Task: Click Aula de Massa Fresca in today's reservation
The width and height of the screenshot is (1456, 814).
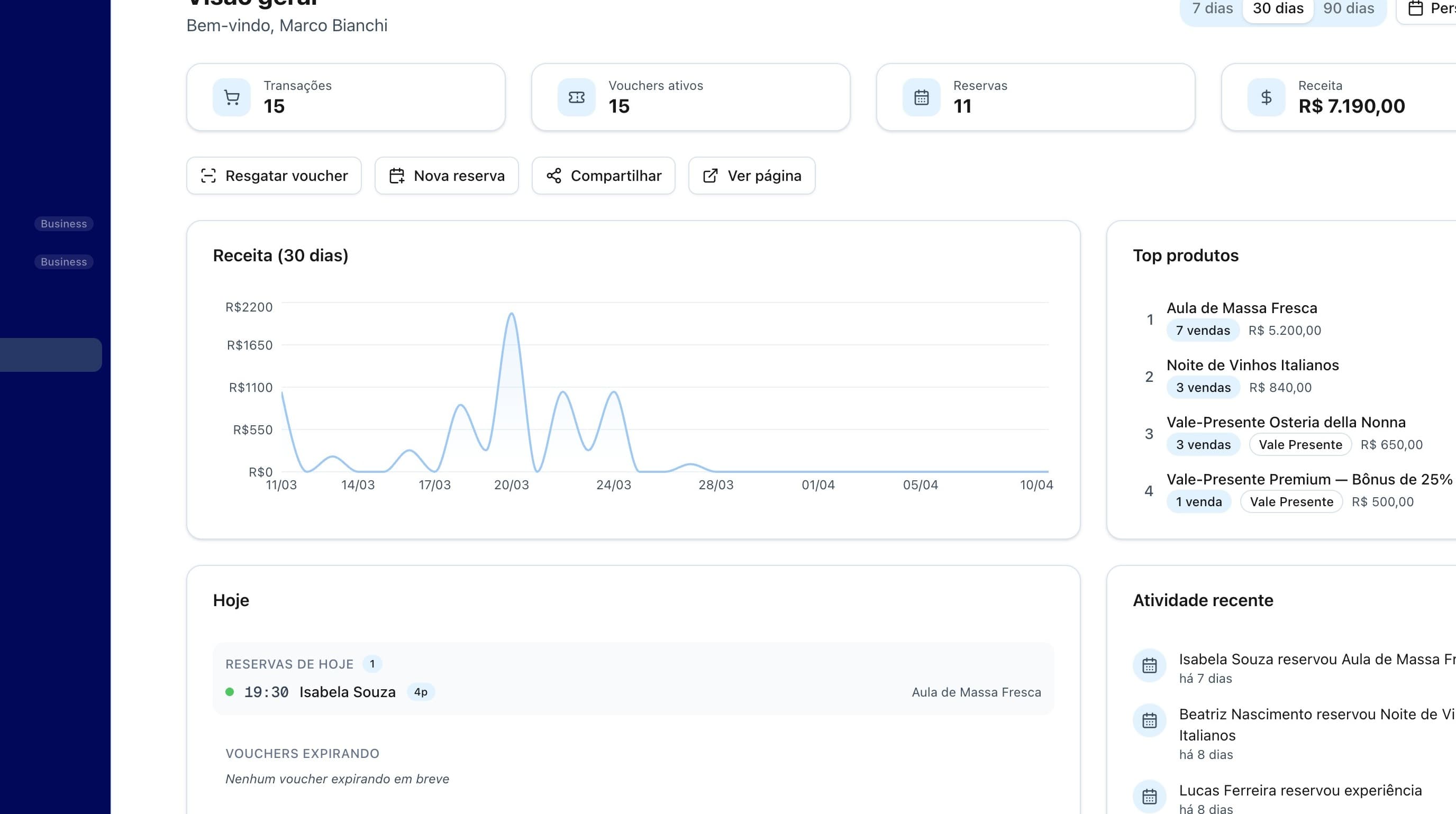Action: click(x=976, y=692)
